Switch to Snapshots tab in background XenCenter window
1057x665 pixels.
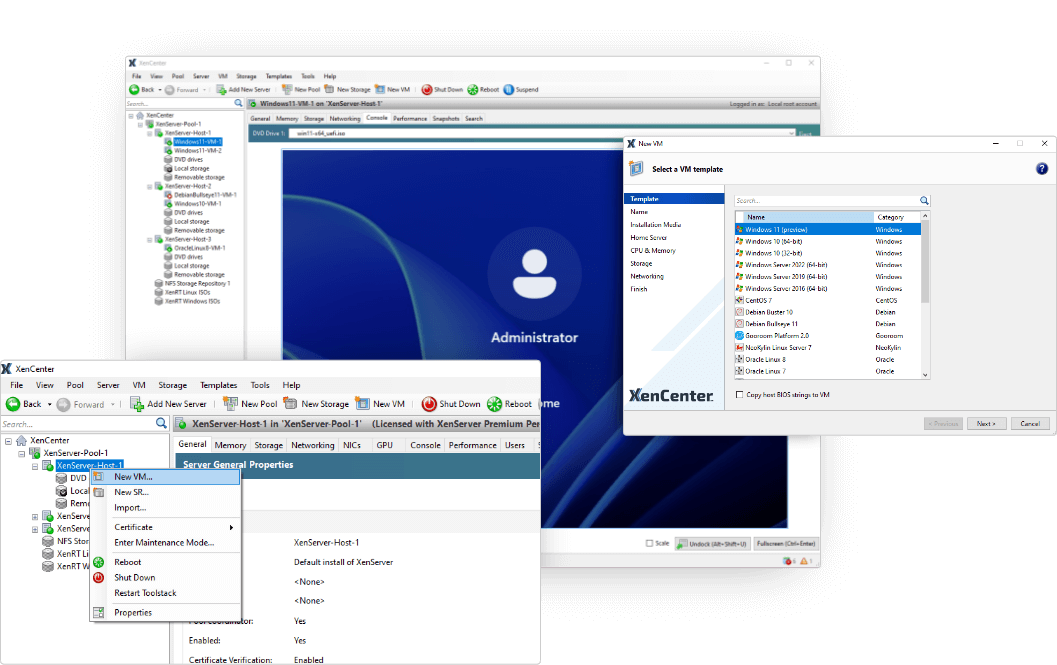[x=446, y=119]
